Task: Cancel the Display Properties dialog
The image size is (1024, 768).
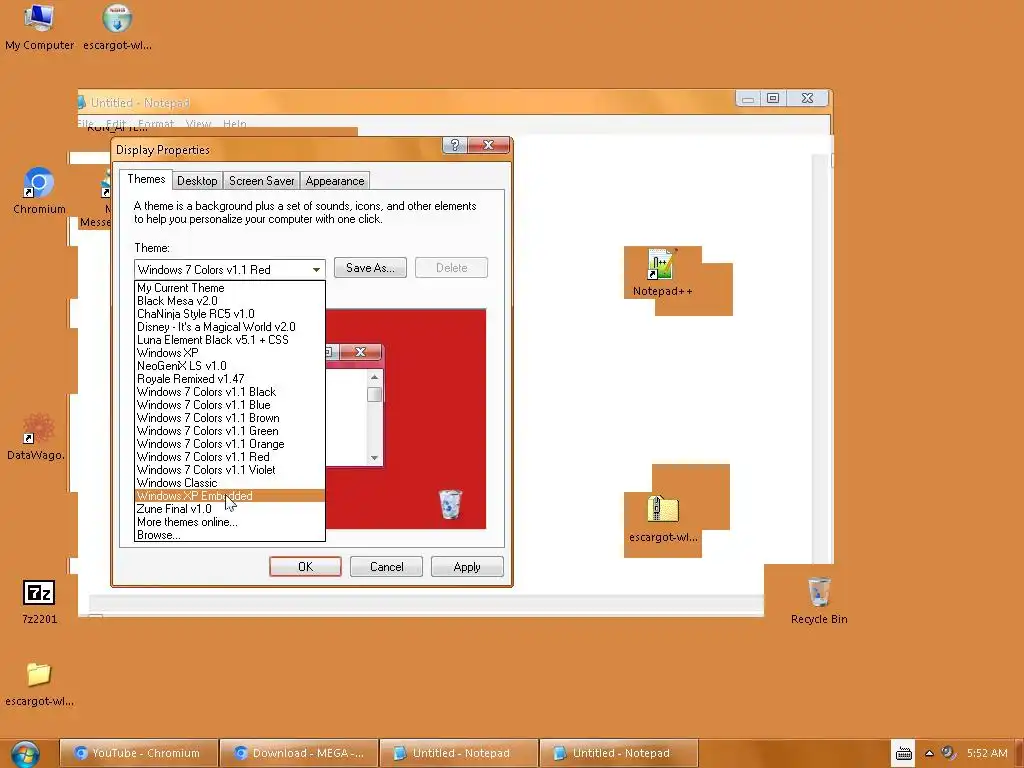Action: (x=387, y=567)
